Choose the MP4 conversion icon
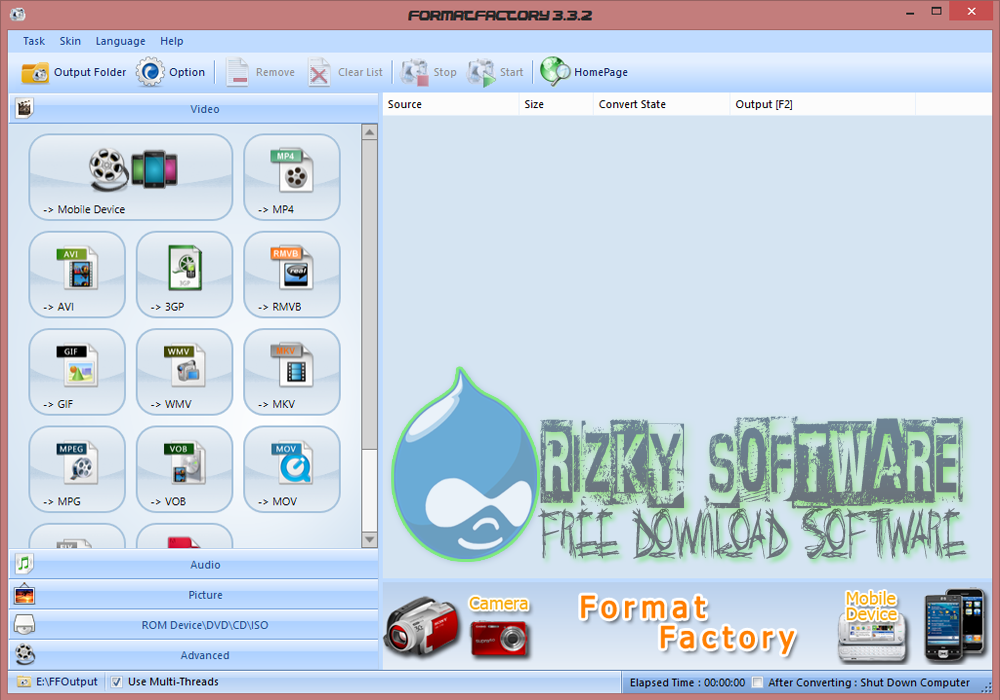1000x700 pixels. point(291,177)
